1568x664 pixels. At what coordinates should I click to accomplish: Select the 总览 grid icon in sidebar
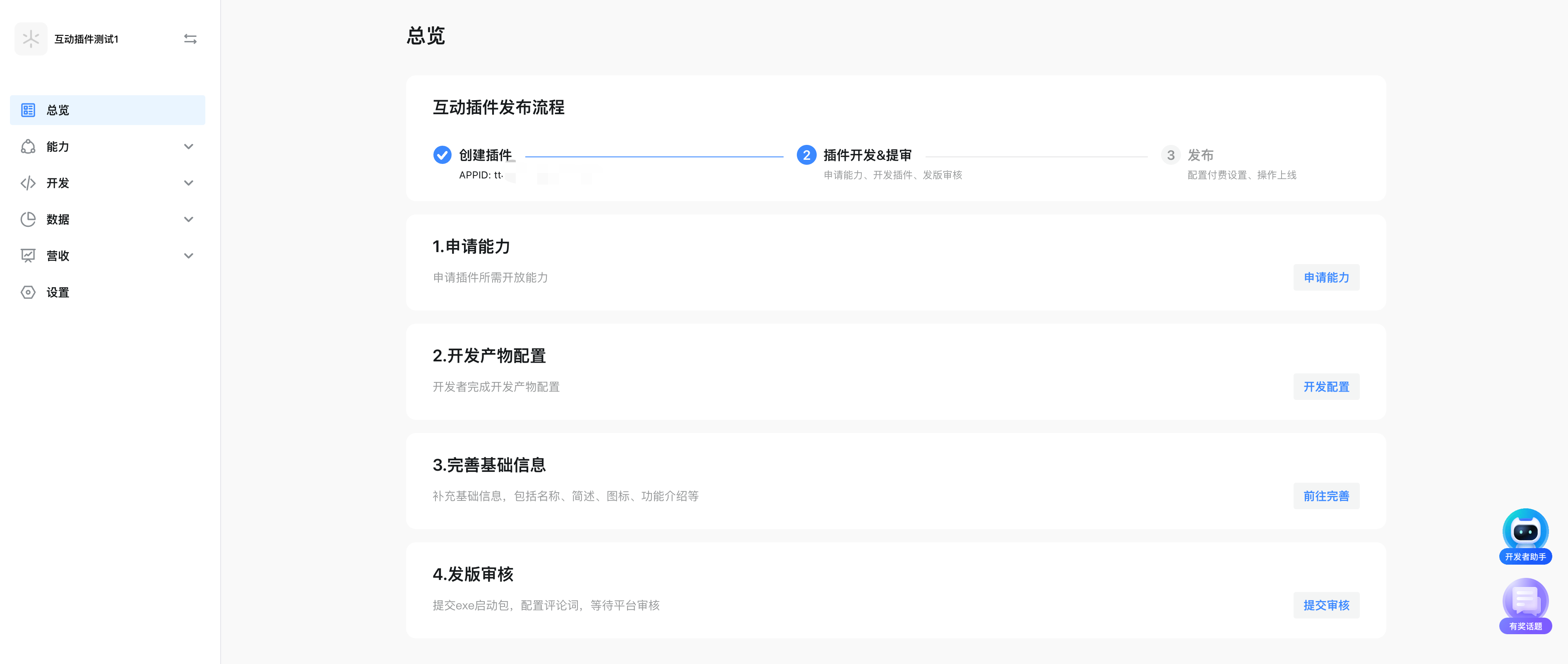tap(28, 110)
